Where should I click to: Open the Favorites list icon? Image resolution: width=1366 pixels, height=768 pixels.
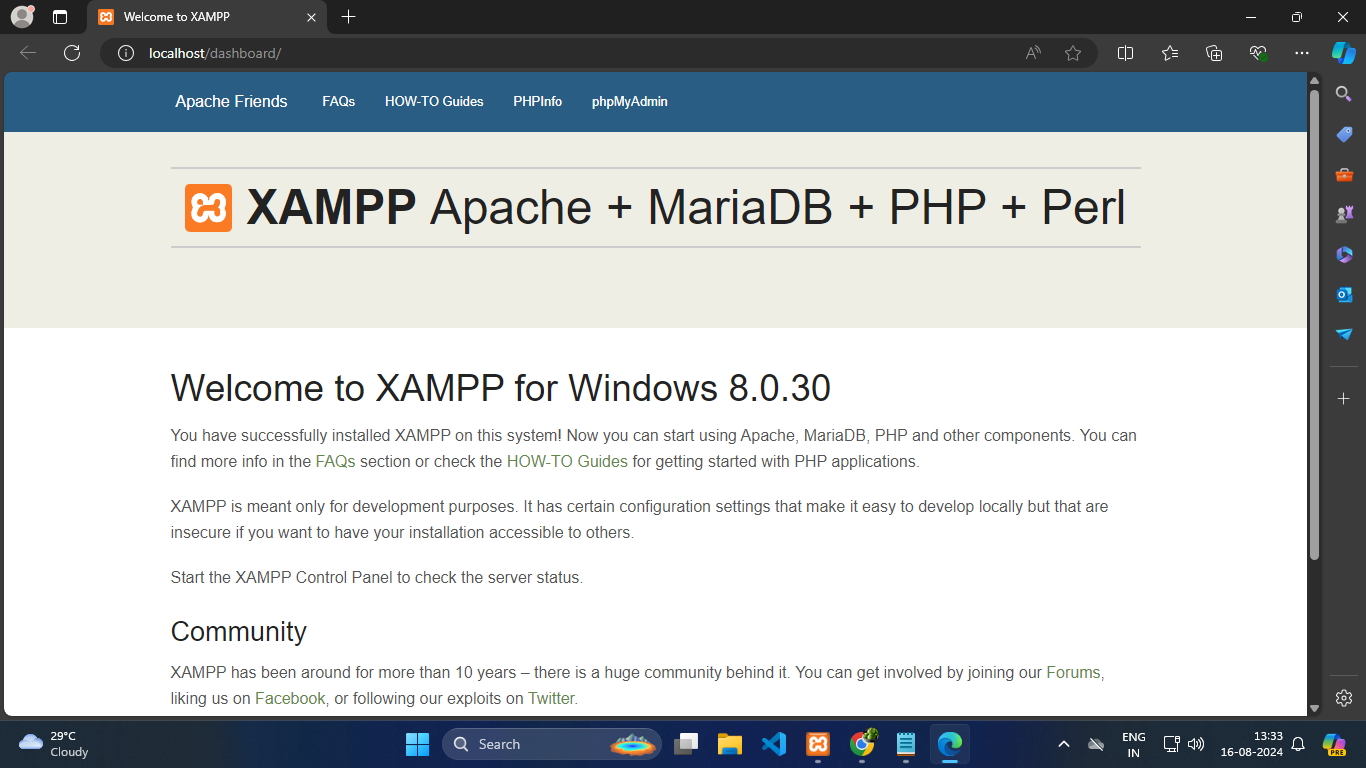(x=1170, y=53)
